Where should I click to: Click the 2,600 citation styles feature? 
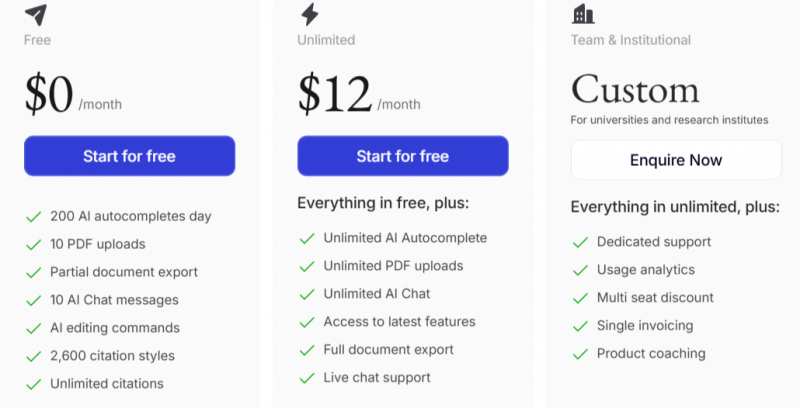(112, 355)
